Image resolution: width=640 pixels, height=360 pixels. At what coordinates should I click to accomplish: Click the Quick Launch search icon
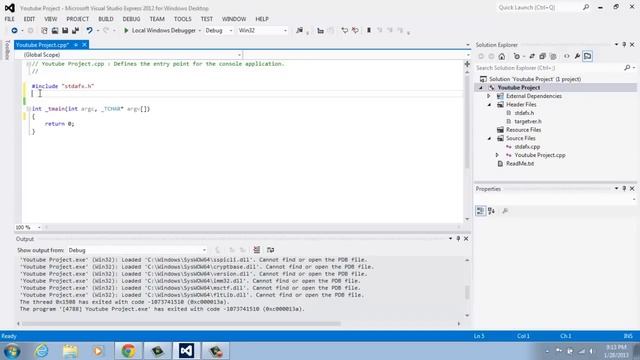(x=586, y=7)
